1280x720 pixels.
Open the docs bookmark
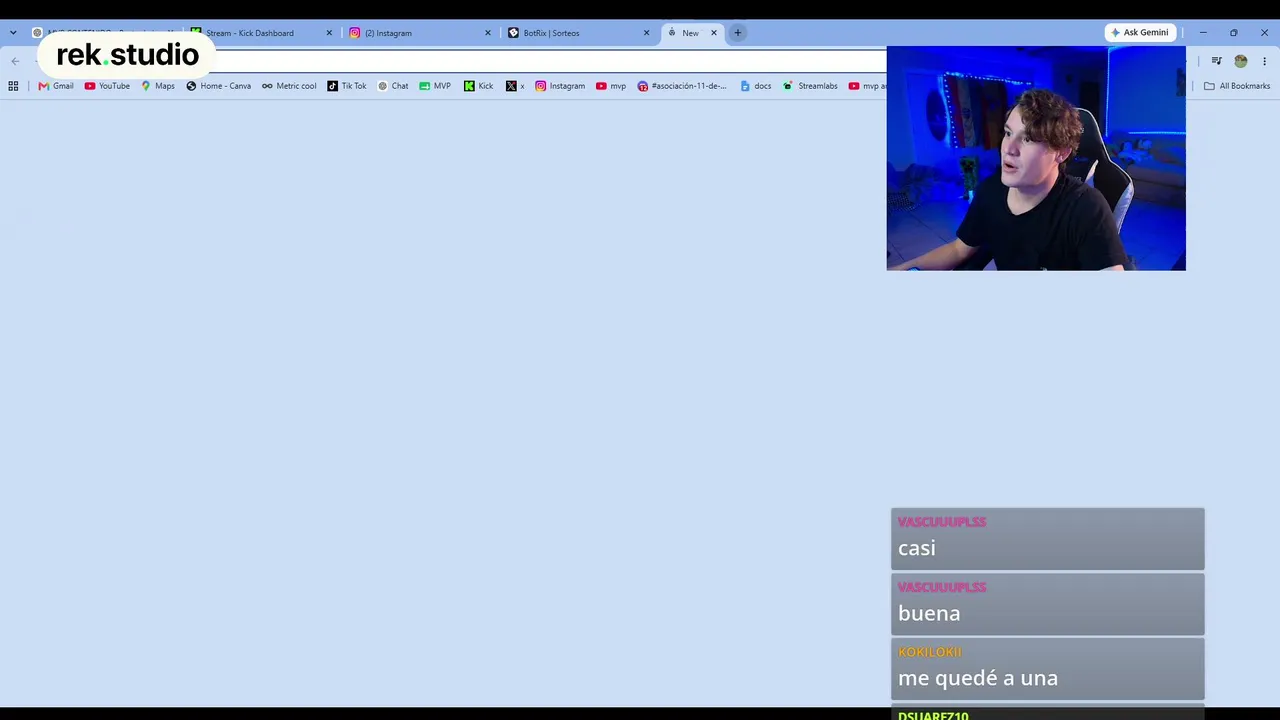tap(756, 86)
